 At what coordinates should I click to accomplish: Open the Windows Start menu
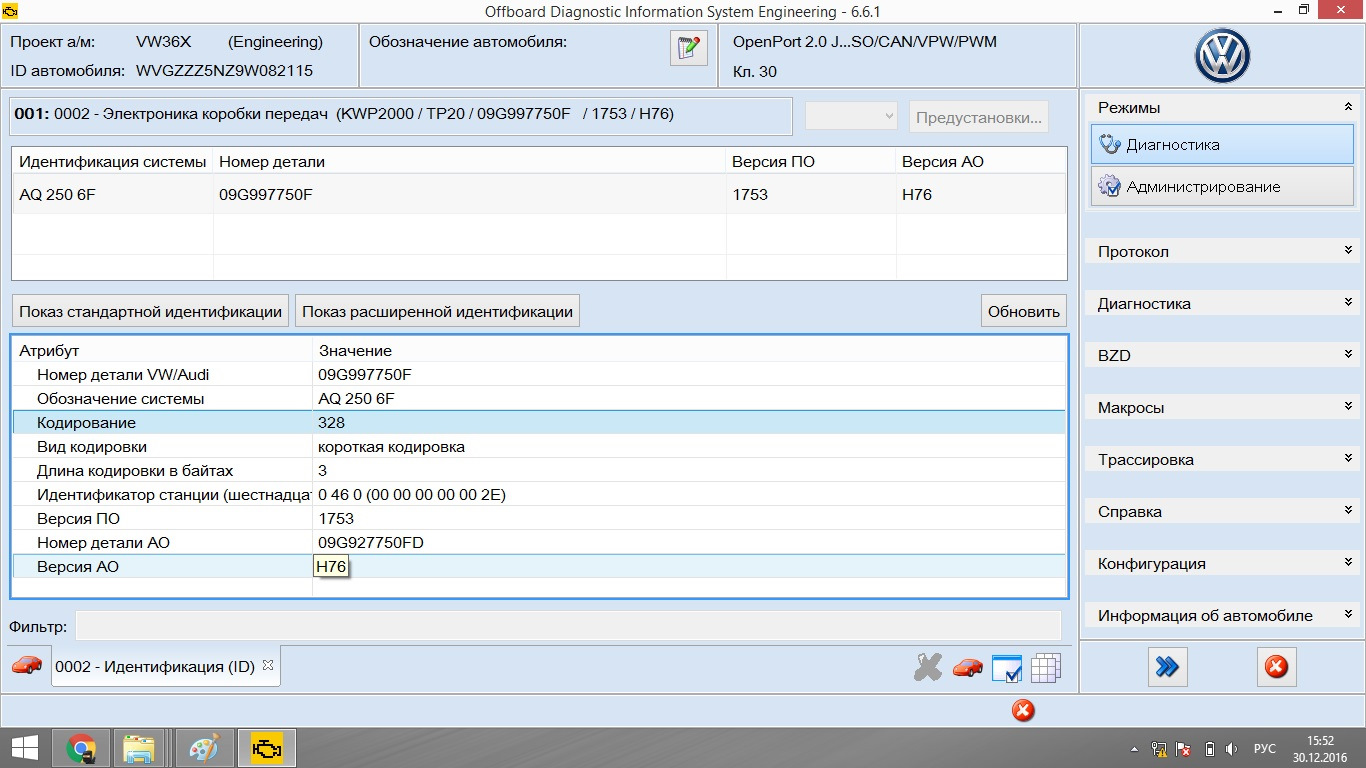[25, 748]
